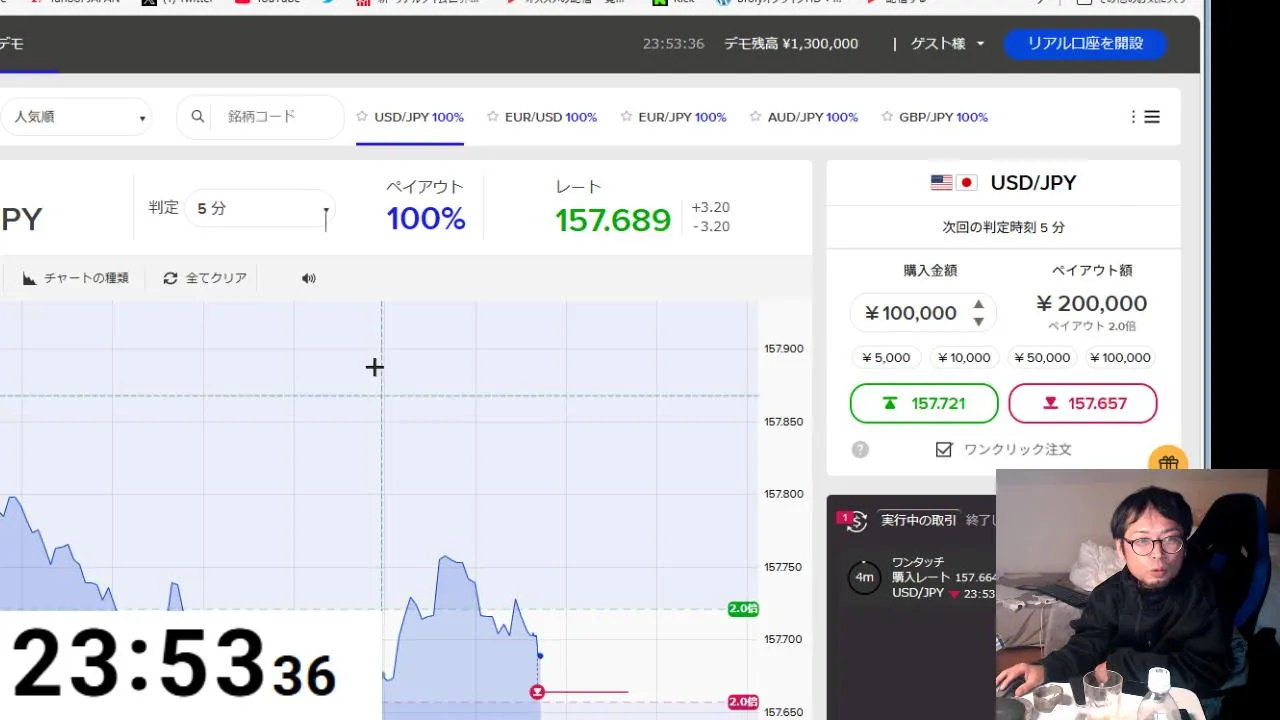Buy Low at 157.657 red button

pyautogui.click(x=1083, y=404)
